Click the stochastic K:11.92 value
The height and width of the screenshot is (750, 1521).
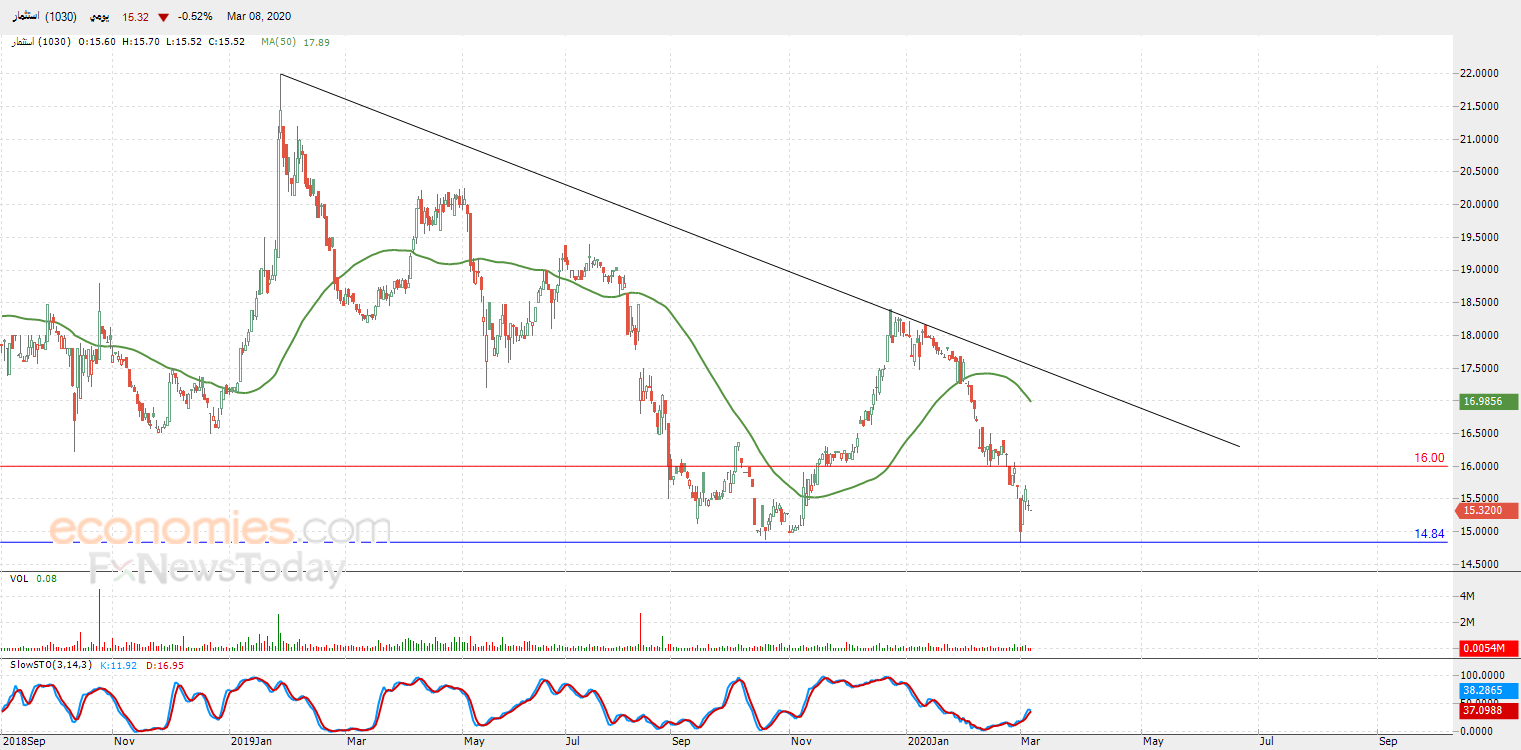118,664
